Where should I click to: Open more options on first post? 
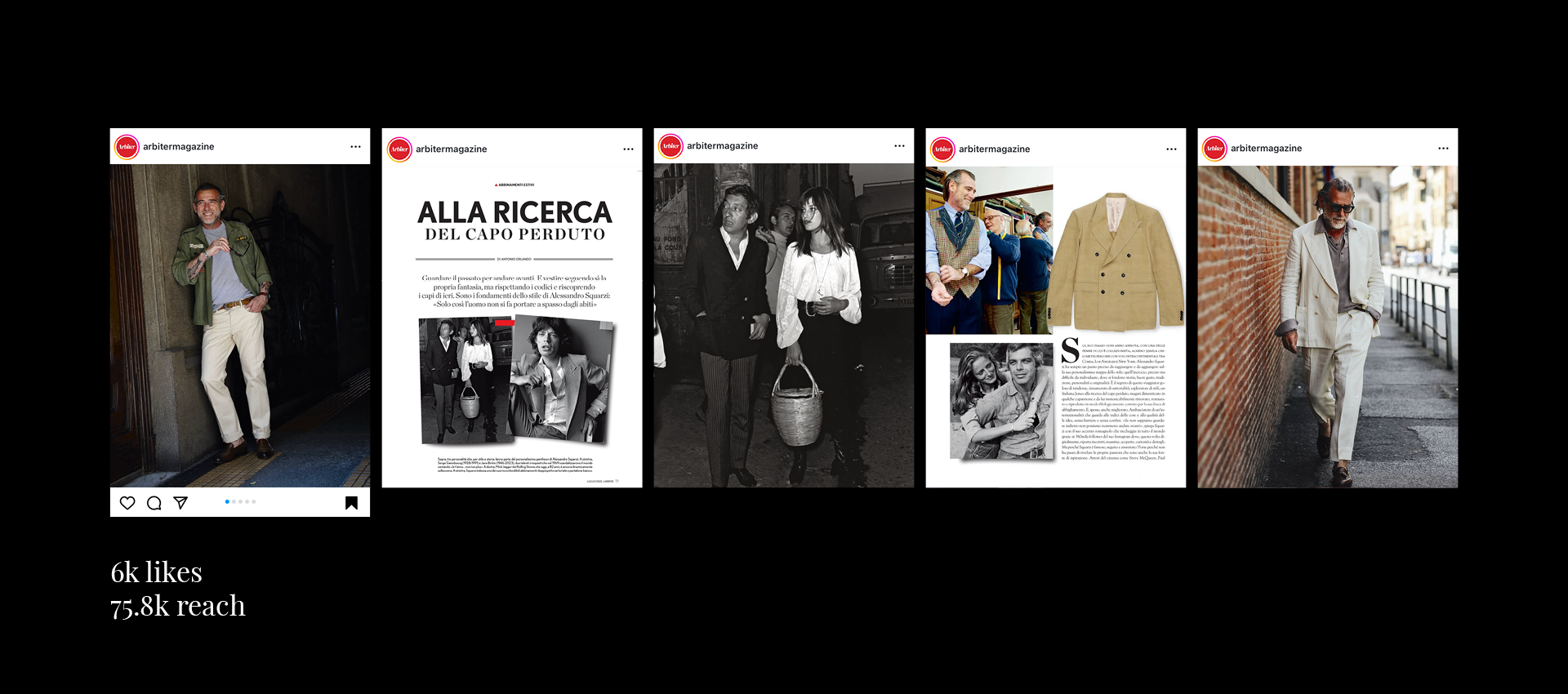click(355, 147)
